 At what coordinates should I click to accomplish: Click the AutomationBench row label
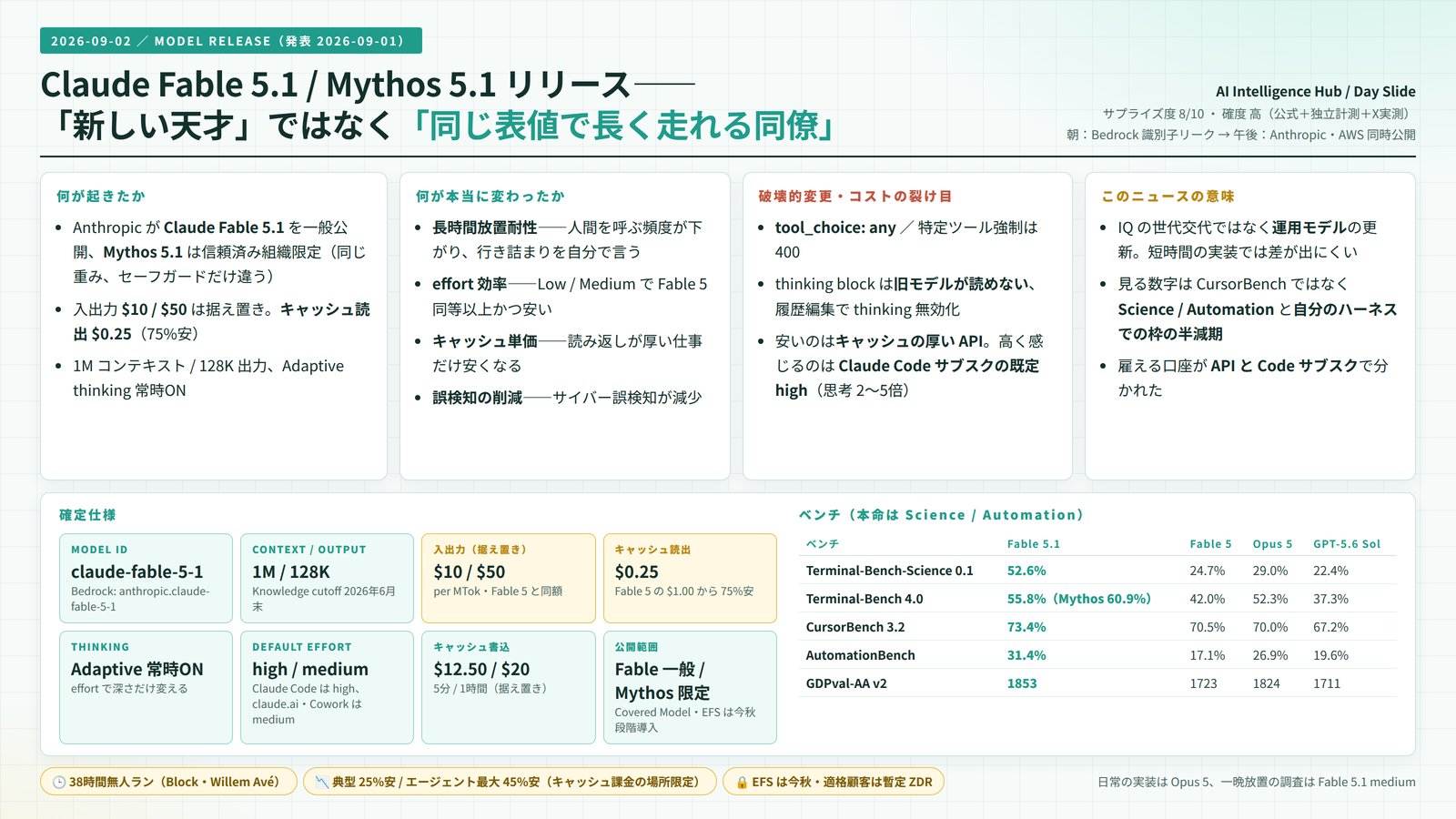[x=860, y=655]
